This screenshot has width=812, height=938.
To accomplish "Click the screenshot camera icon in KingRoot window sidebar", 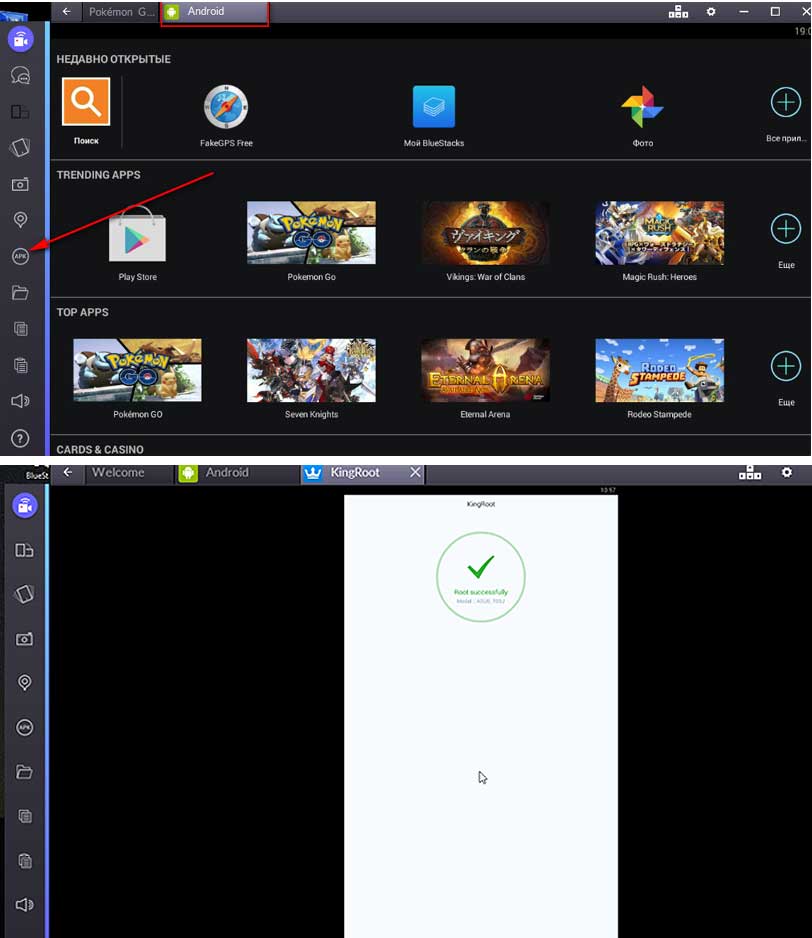I will pos(25,639).
